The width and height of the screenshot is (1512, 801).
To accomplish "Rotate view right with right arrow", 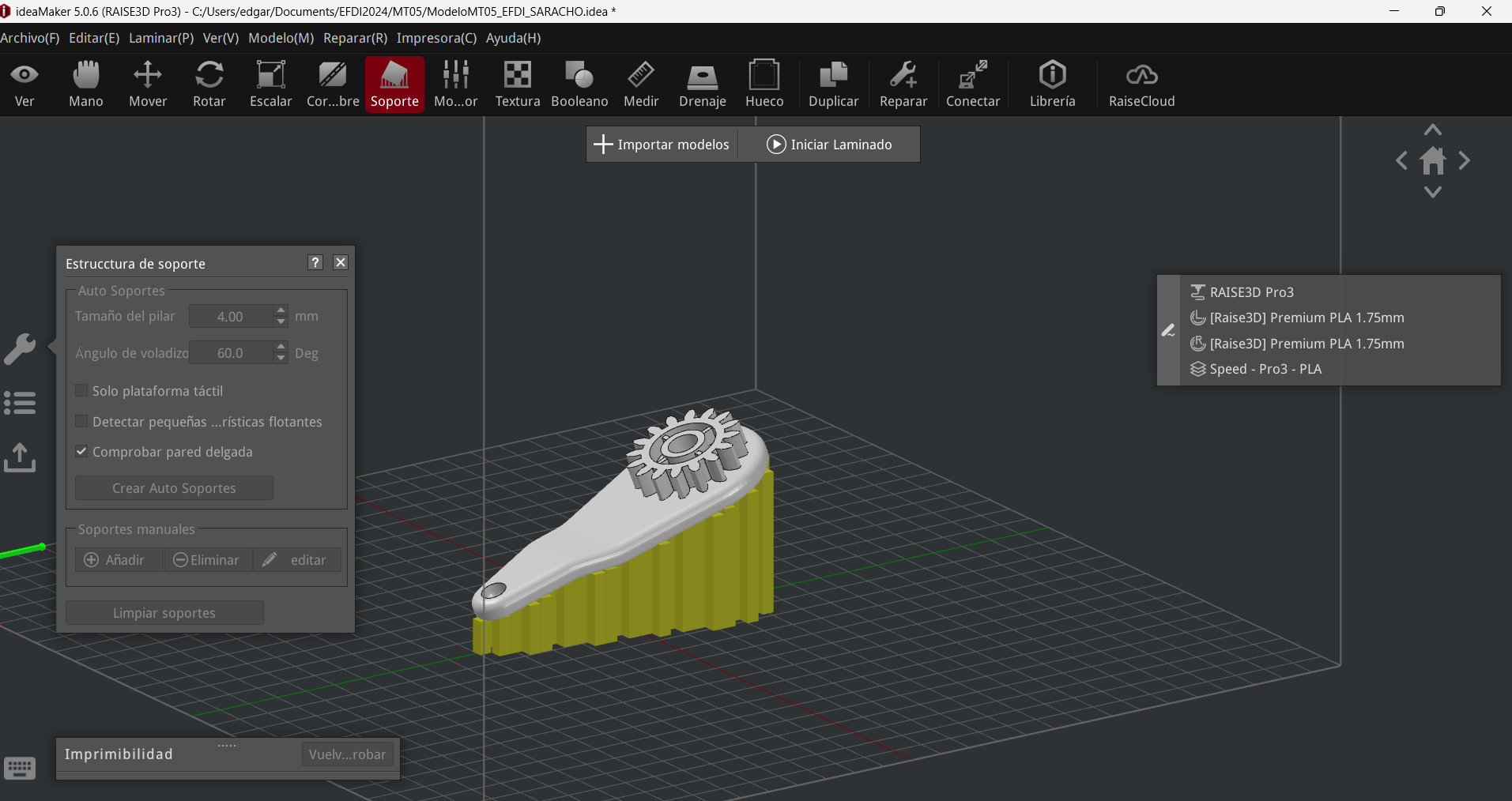I will [x=1465, y=161].
